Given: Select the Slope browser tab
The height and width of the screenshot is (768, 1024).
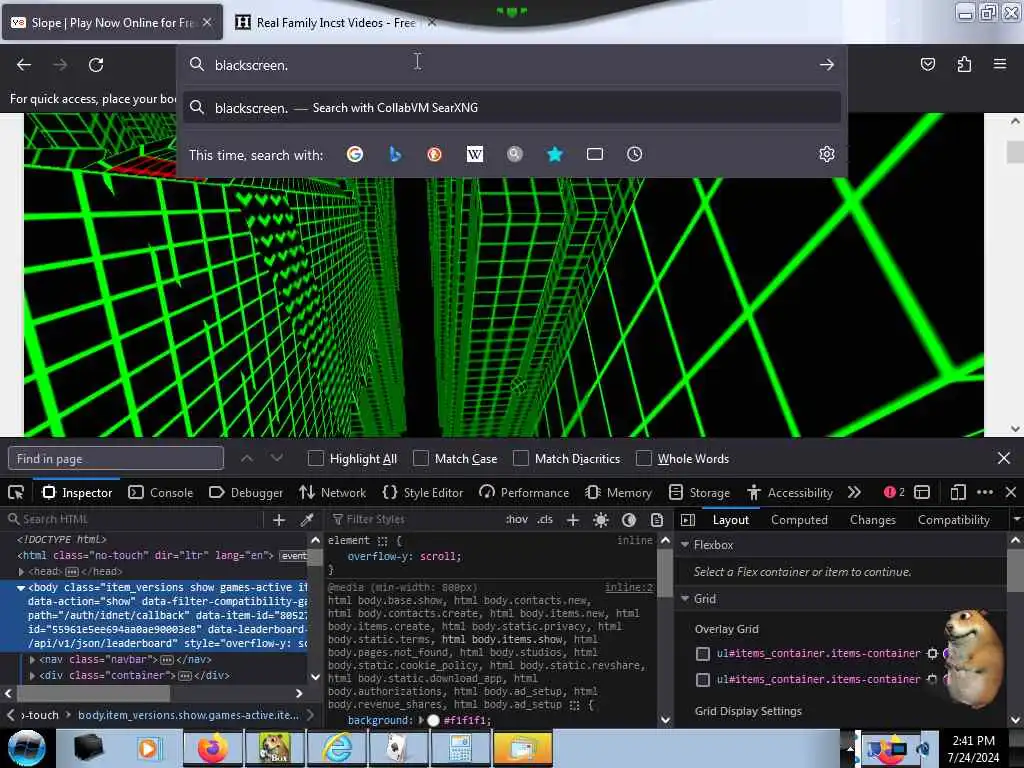Looking at the screenshot, I should tap(112, 22).
